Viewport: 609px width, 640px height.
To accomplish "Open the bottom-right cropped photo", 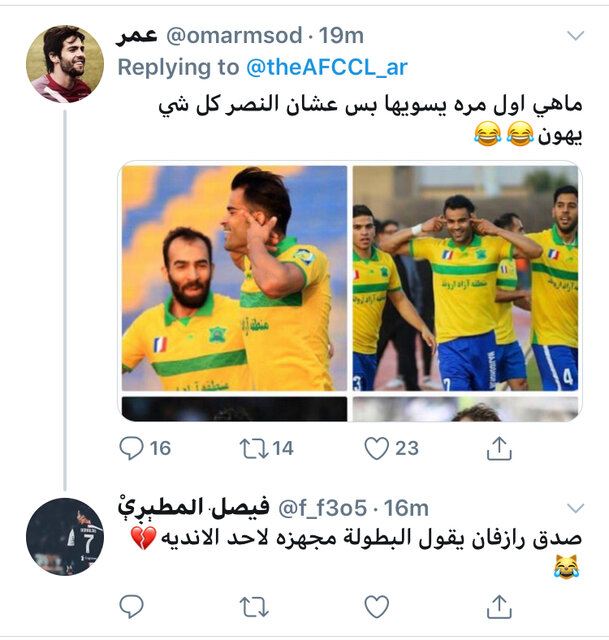I will pos(465,408).
